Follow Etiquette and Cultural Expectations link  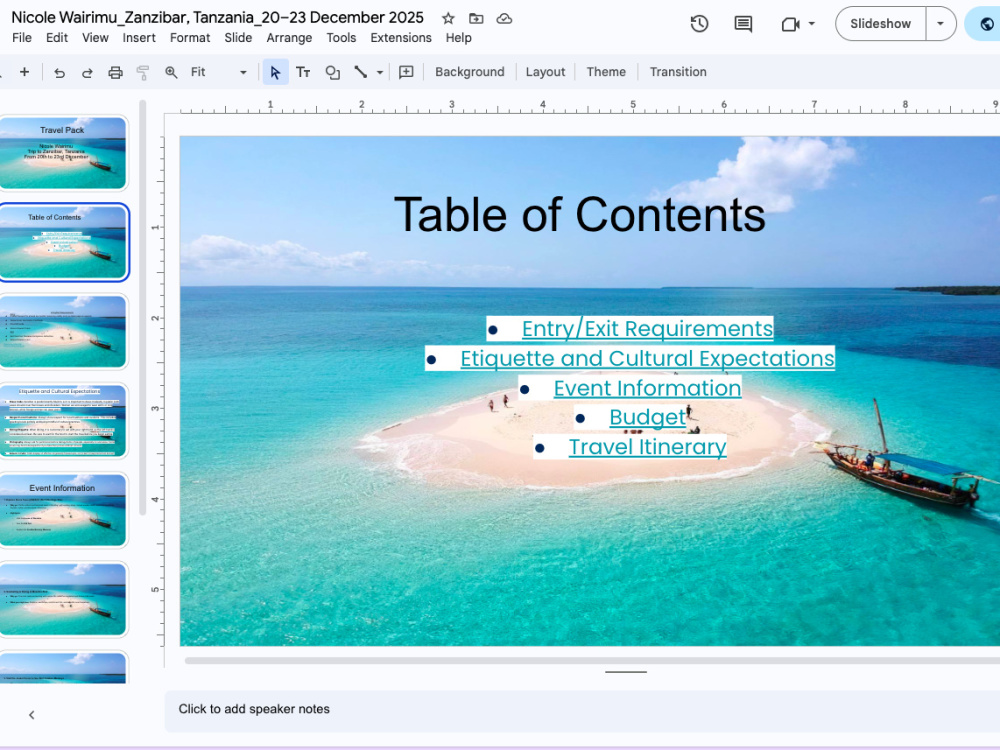[x=647, y=358]
